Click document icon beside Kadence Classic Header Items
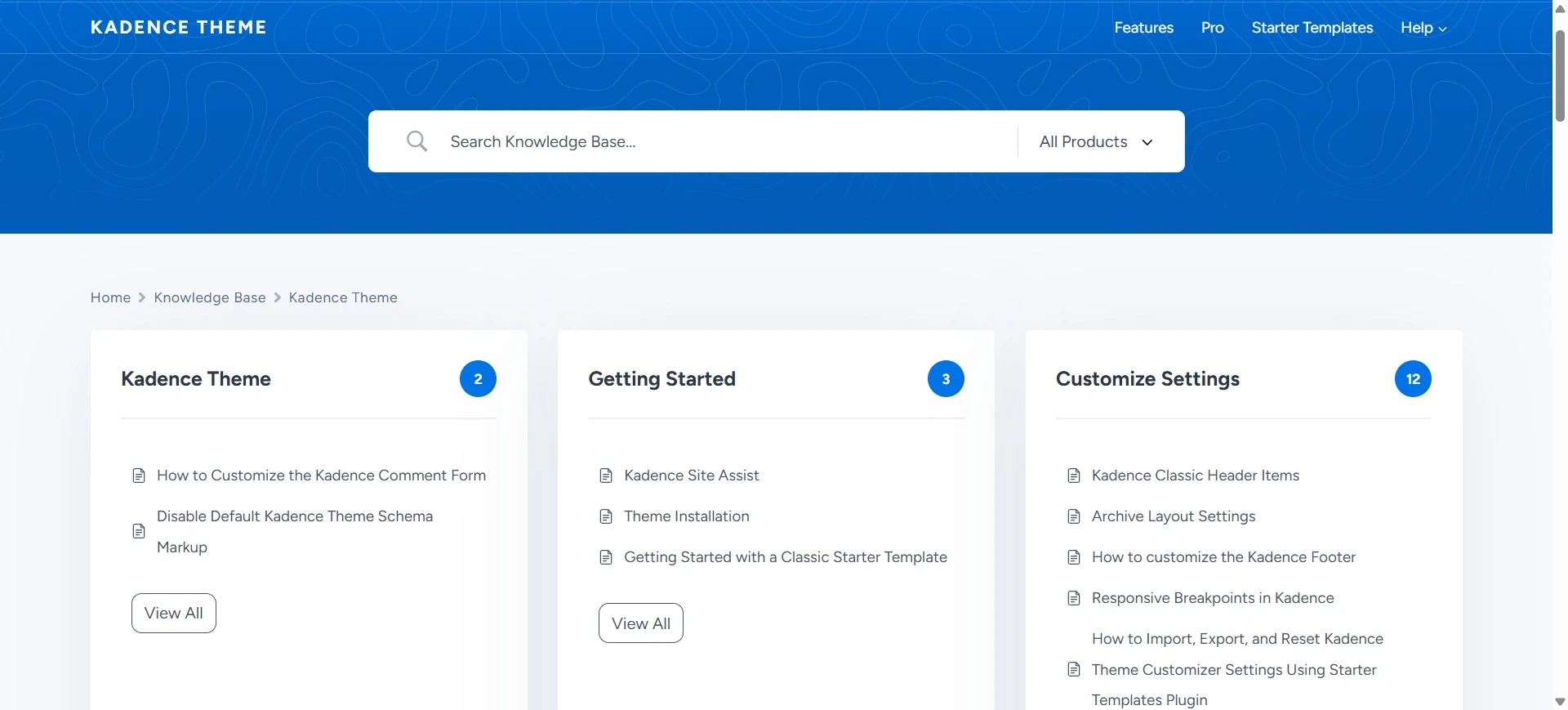 1074,476
